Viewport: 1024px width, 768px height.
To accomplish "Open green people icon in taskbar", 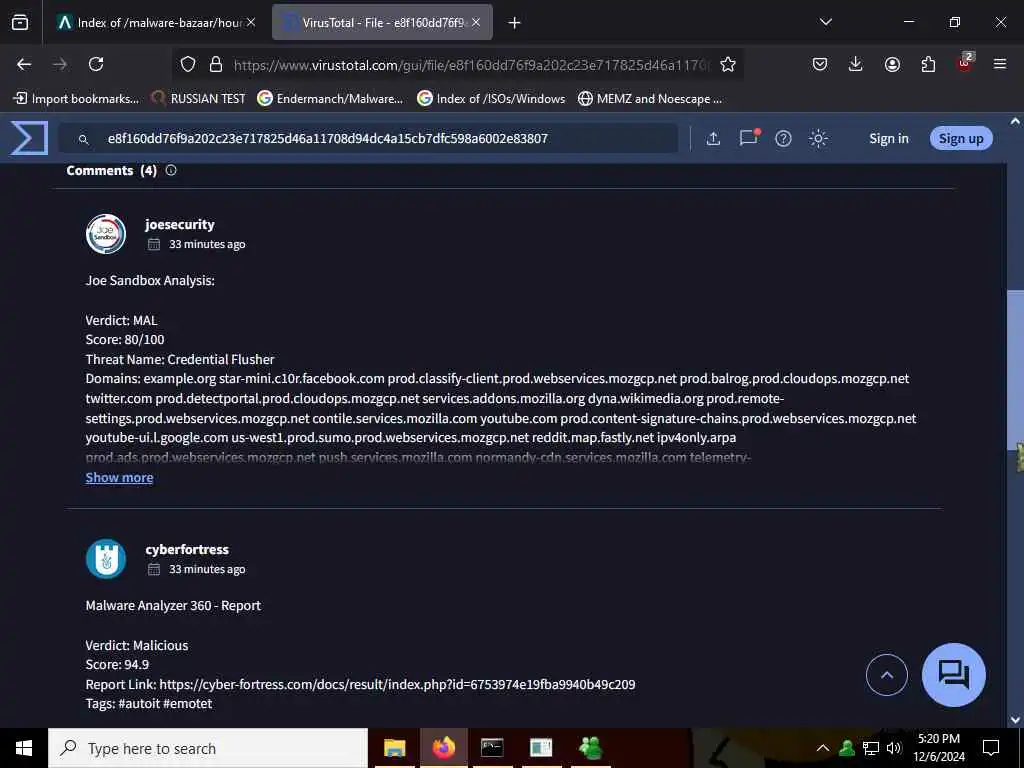I will [x=590, y=748].
